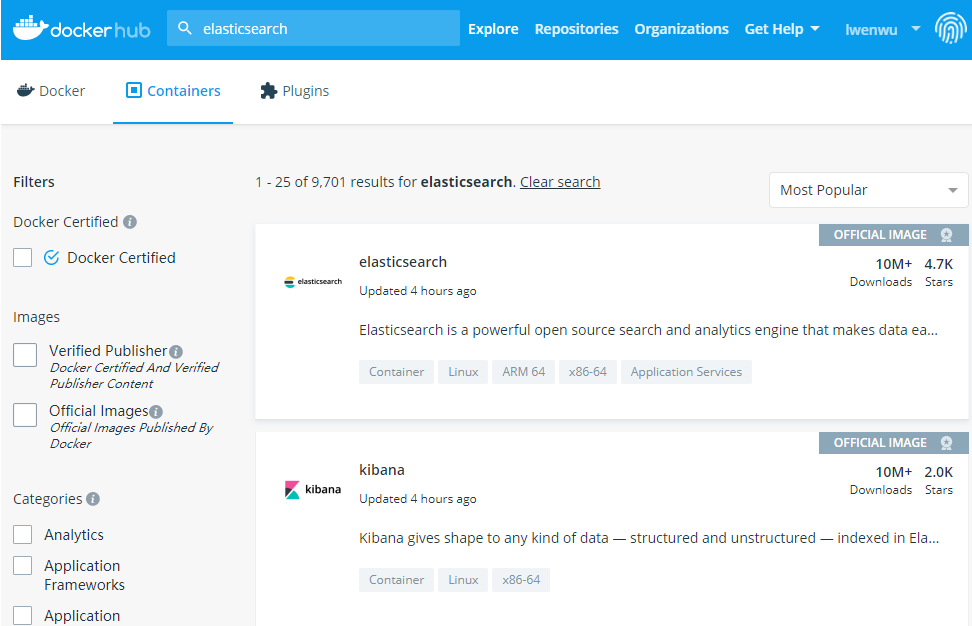Open the Docker Hub logo home link
972x626 pixels.
81,29
